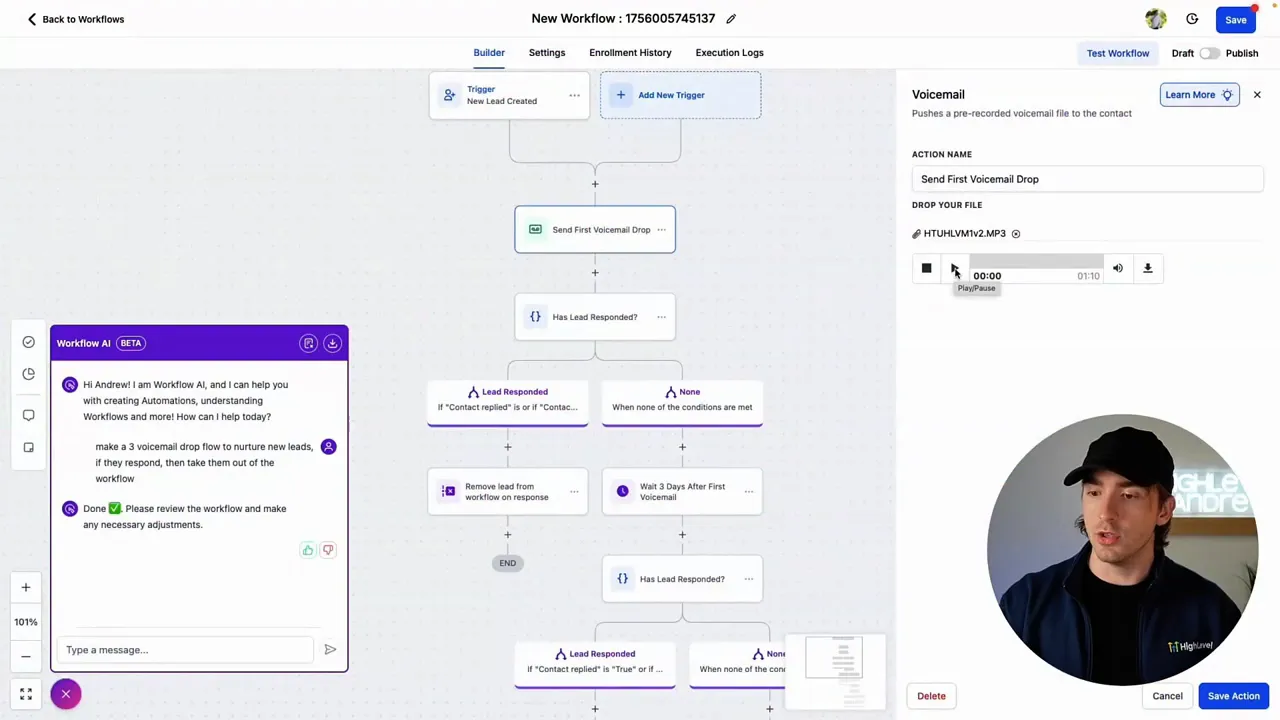Open the version history clock icon
This screenshot has width=1280, height=720.
tap(1192, 19)
